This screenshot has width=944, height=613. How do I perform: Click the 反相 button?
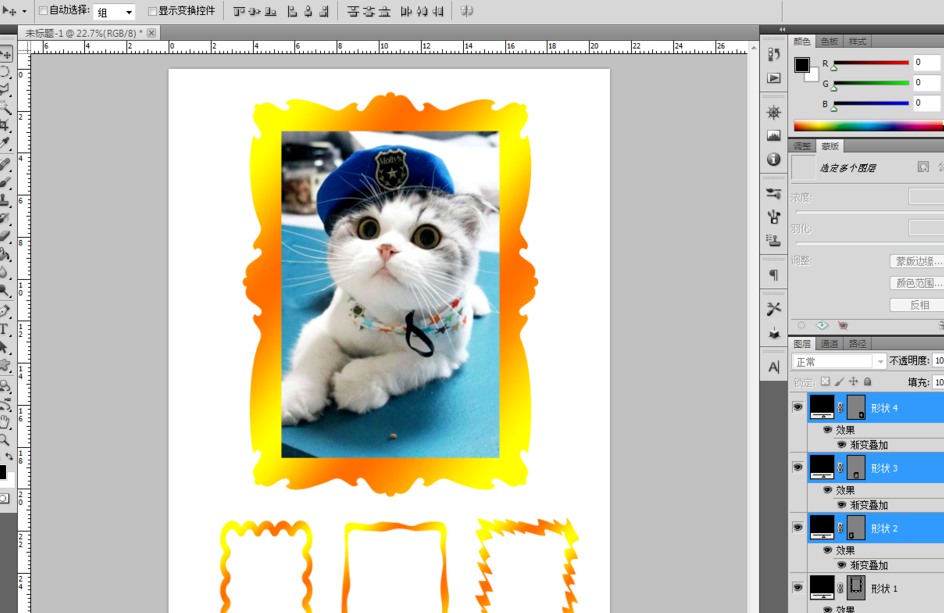point(918,305)
